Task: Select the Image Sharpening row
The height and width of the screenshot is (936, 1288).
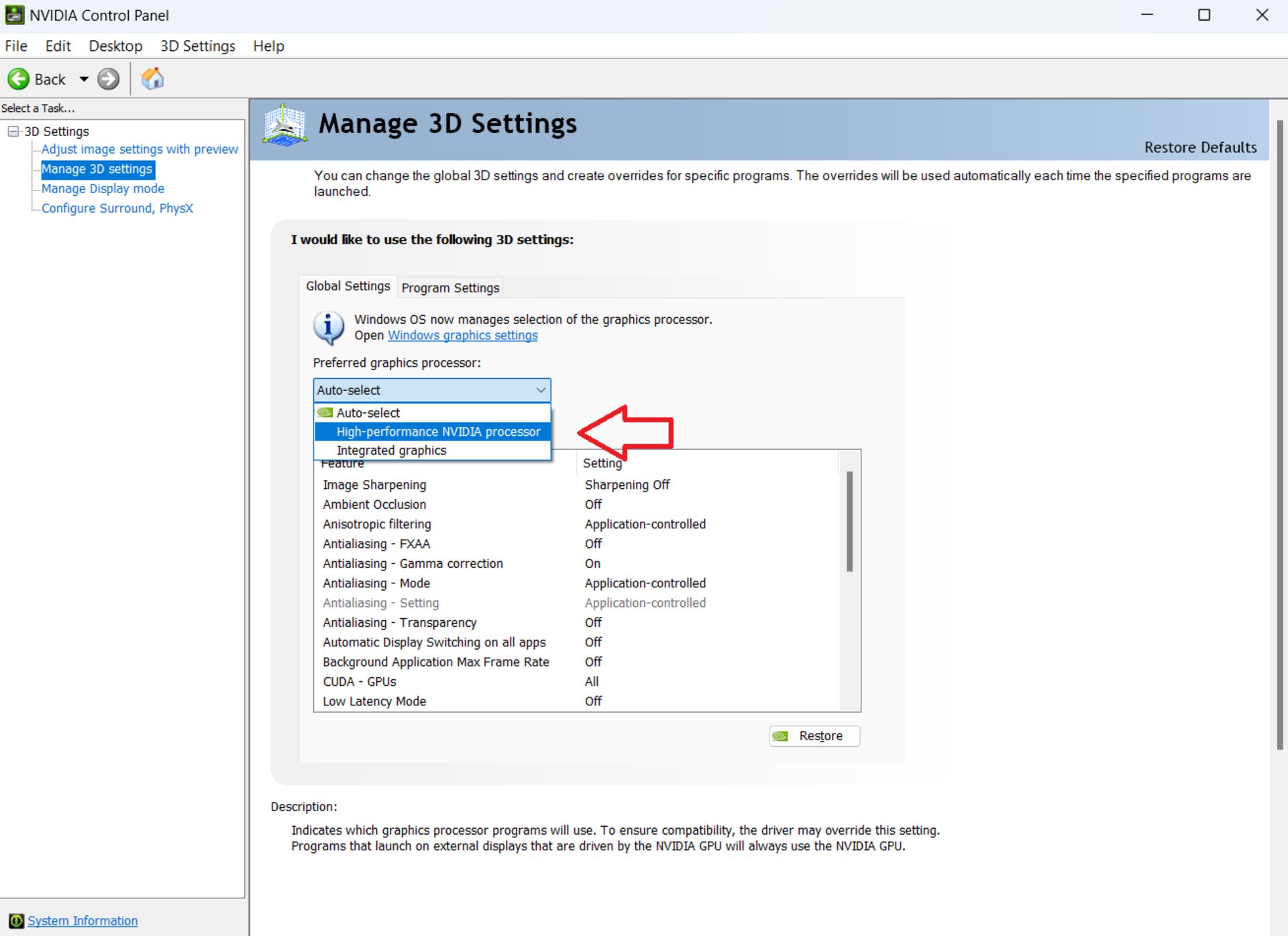Action: (x=577, y=485)
